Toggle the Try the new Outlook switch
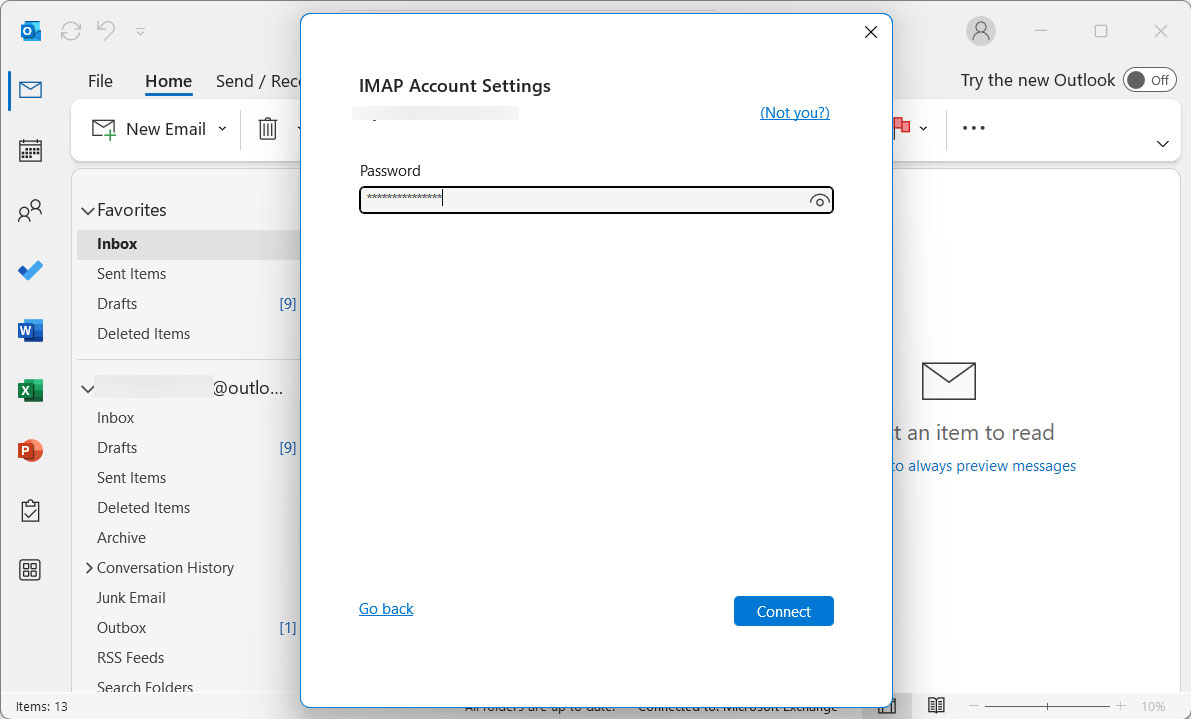This screenshot has height=719, width=1191. tap(1149, 79)
